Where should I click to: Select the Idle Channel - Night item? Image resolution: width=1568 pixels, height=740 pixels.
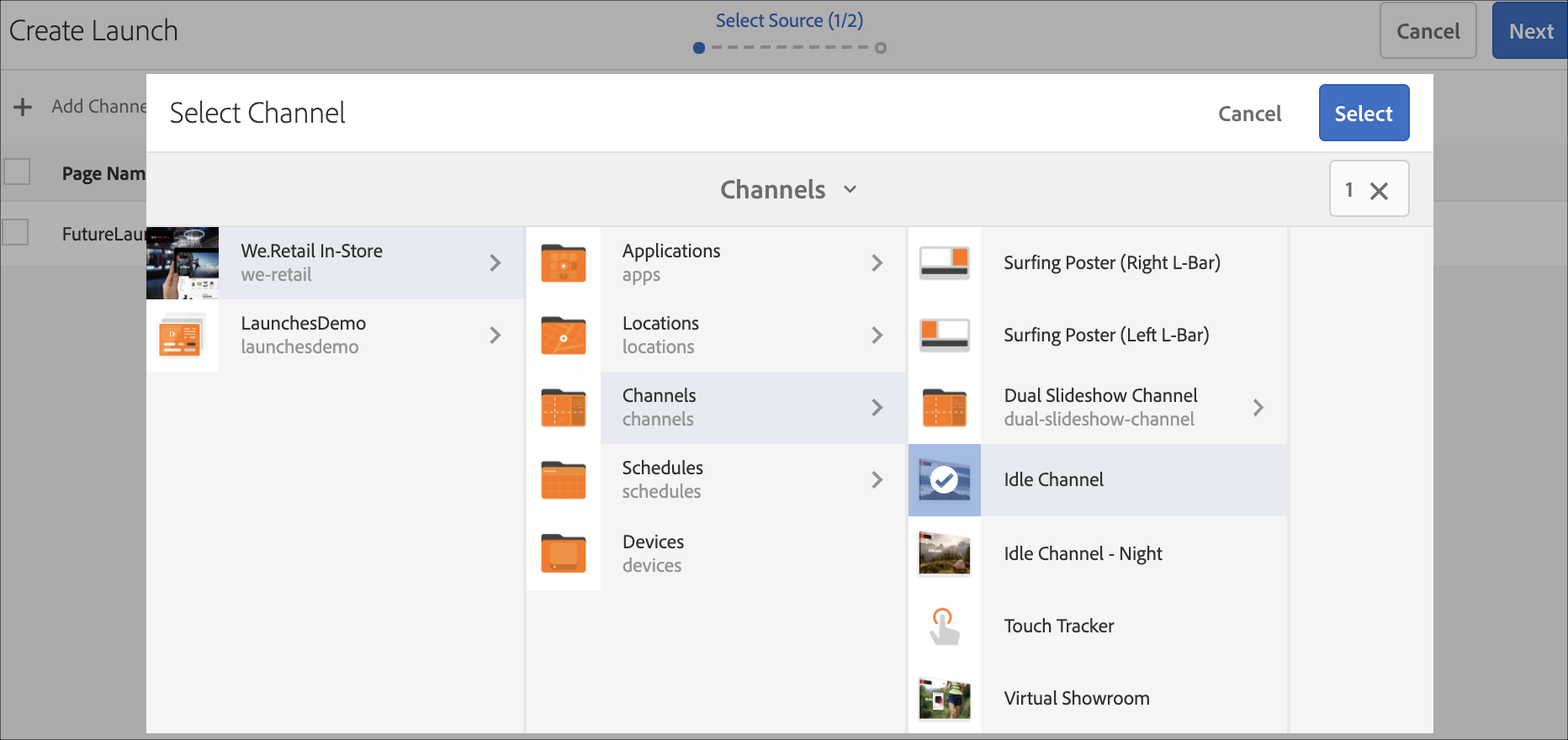[x=1083, y=553]
